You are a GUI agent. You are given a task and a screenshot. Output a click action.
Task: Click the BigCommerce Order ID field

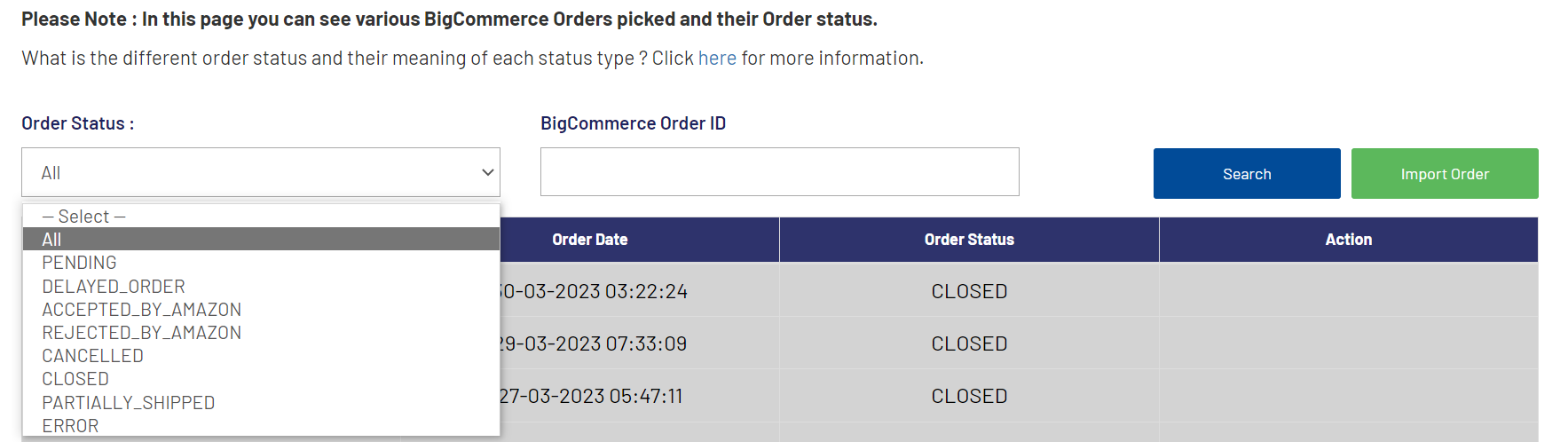point(779,172)
